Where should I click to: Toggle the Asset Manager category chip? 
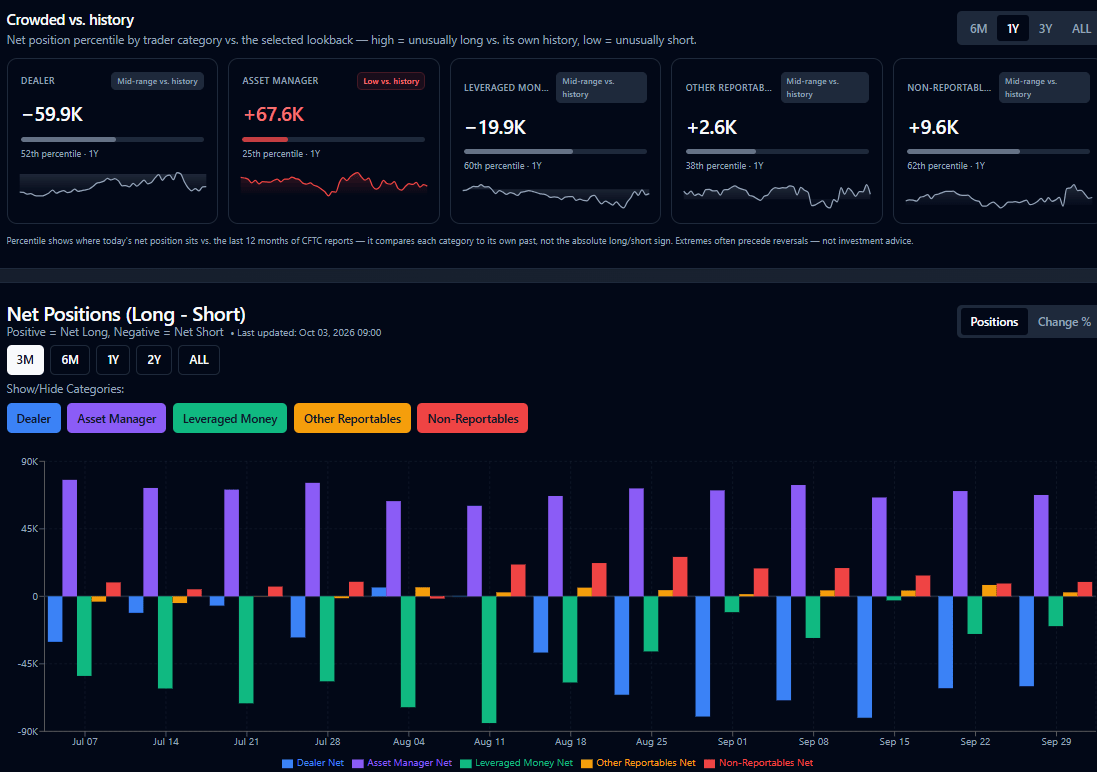(x=117, y=419)
